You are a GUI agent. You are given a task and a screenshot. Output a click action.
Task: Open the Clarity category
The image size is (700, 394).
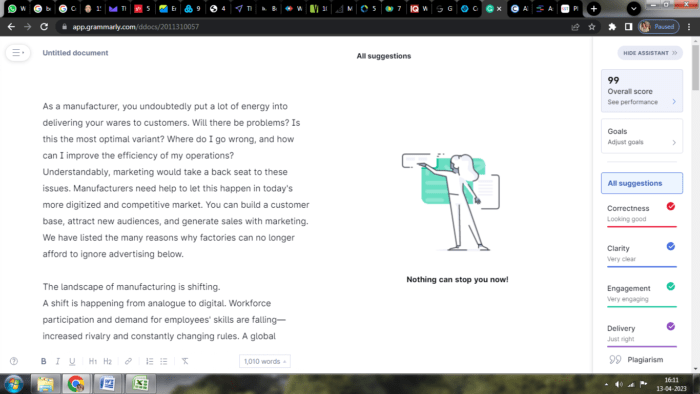[x=642, y=253]
